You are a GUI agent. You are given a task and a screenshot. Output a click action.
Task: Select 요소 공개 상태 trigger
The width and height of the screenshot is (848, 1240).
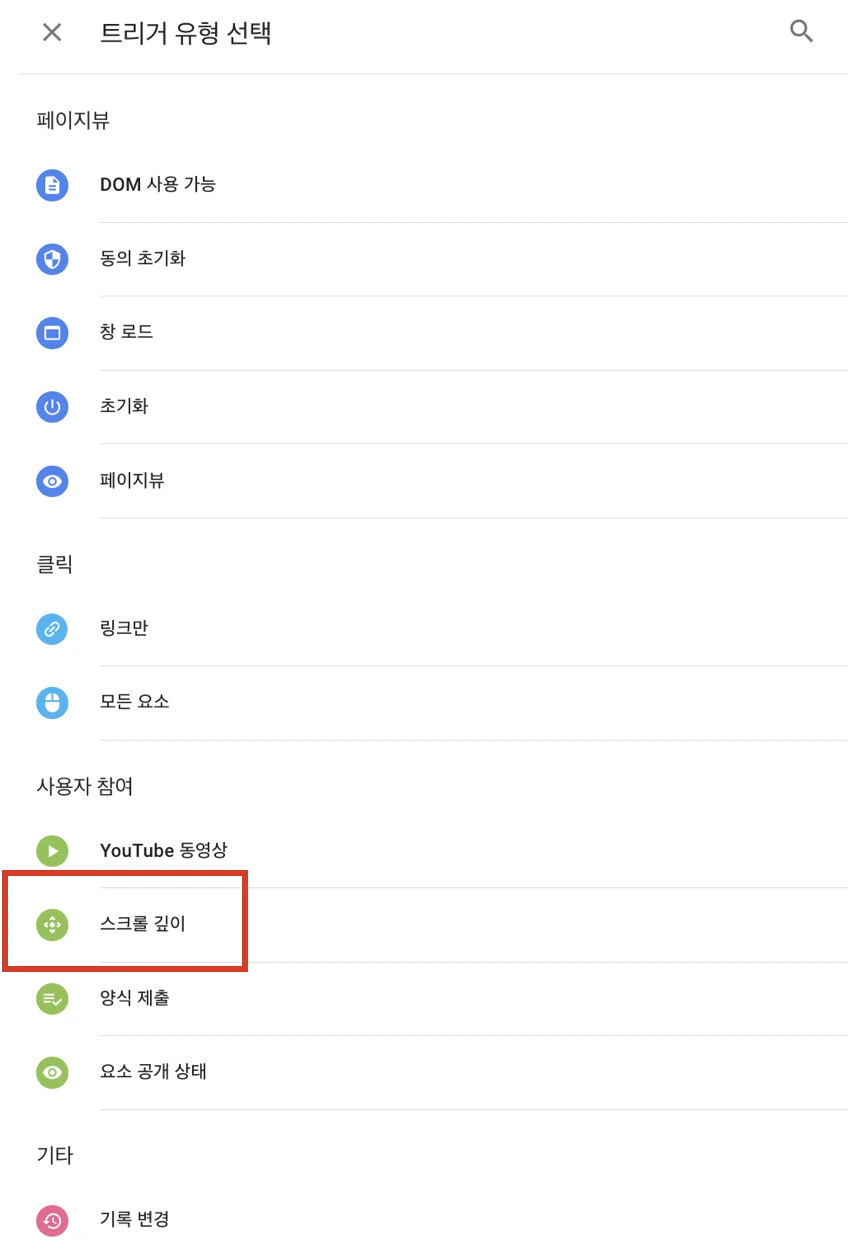click(x=434, y=1072)
